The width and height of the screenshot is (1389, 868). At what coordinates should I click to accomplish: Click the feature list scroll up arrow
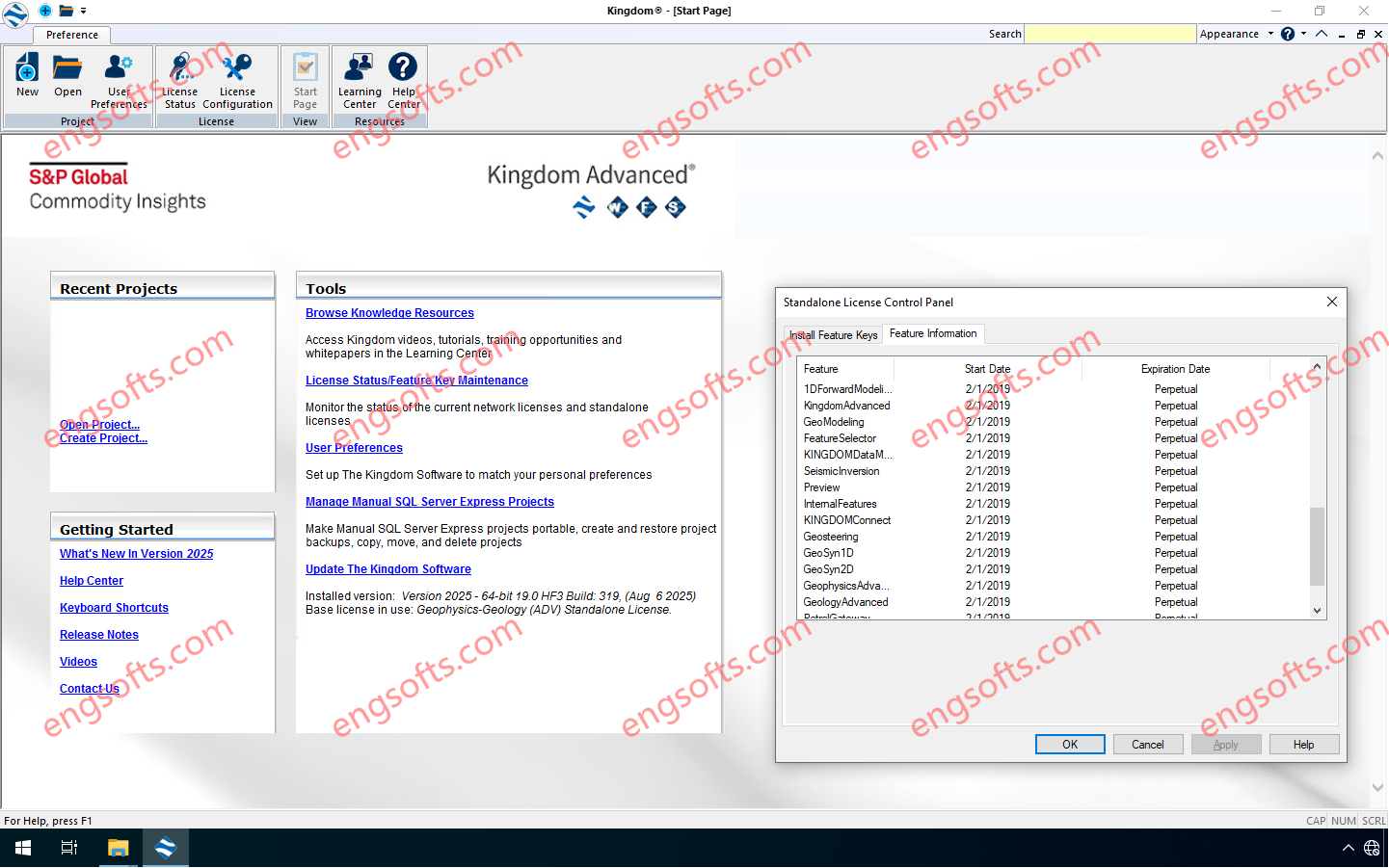[x=1318, y=366]
